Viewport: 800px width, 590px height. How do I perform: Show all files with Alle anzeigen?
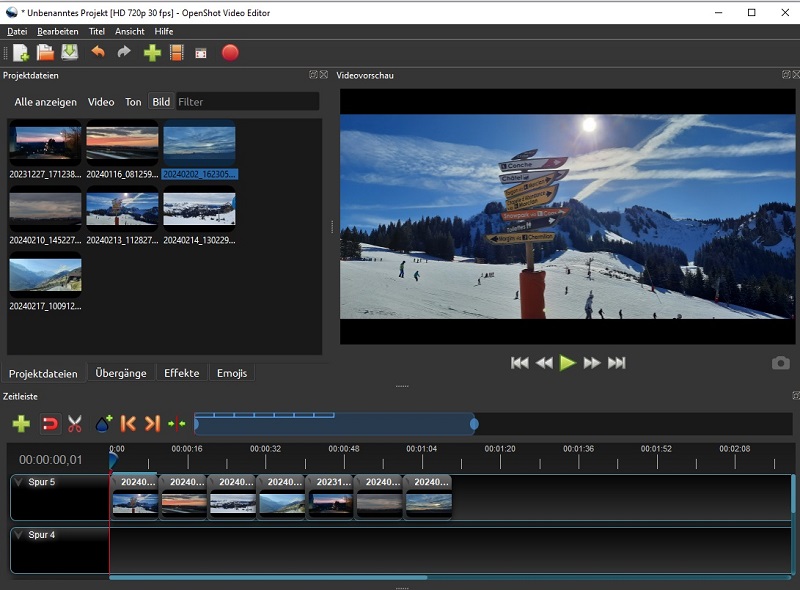pos(45,102)
